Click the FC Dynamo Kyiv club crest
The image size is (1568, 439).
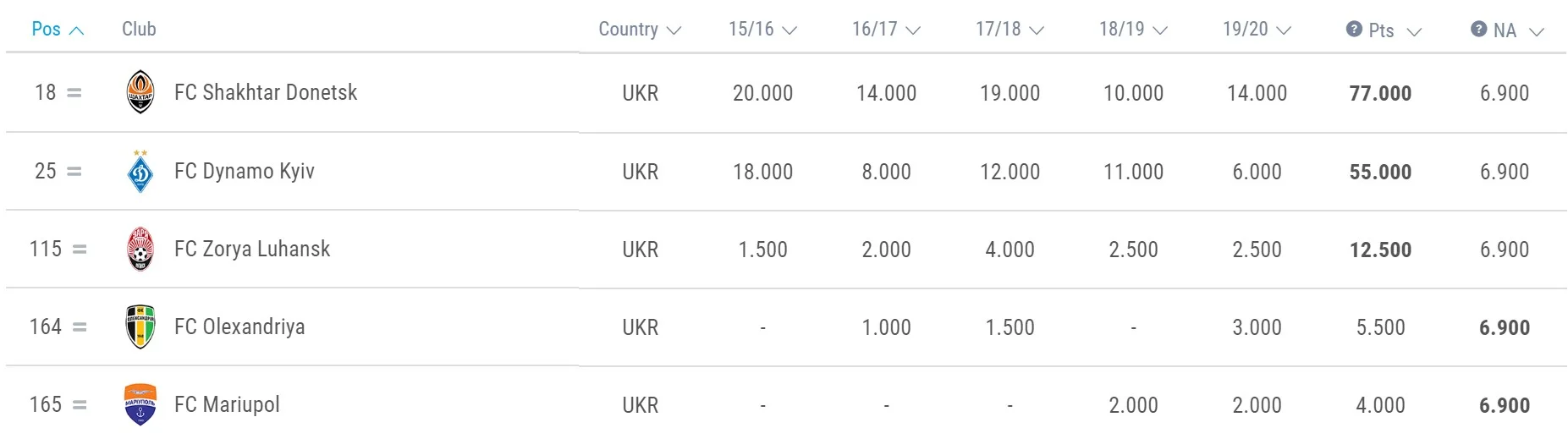(x=140, y=172)
